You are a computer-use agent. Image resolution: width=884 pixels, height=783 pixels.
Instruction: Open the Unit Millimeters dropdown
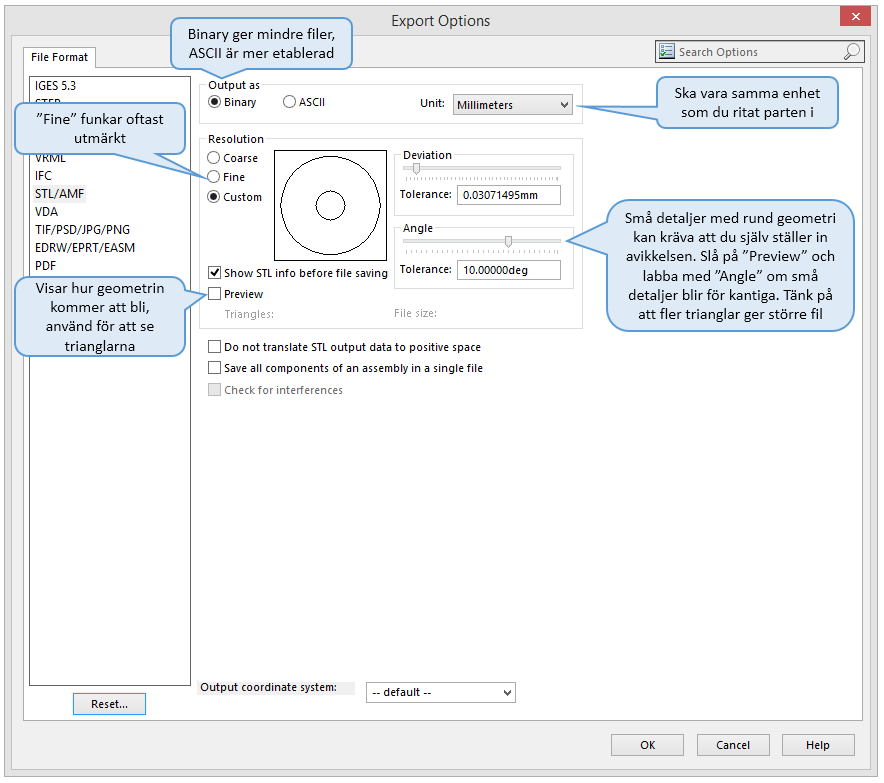tap(512, 104)
